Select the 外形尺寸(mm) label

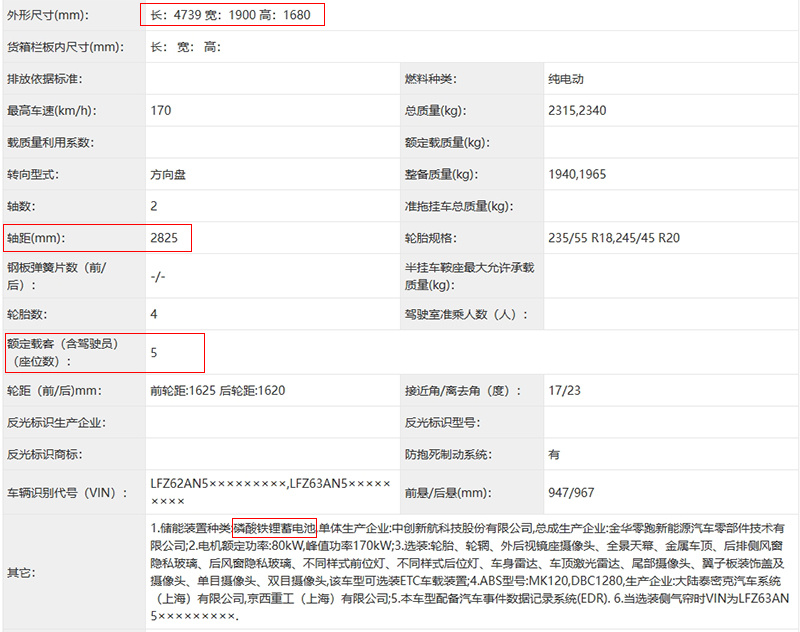coord(47,15)
